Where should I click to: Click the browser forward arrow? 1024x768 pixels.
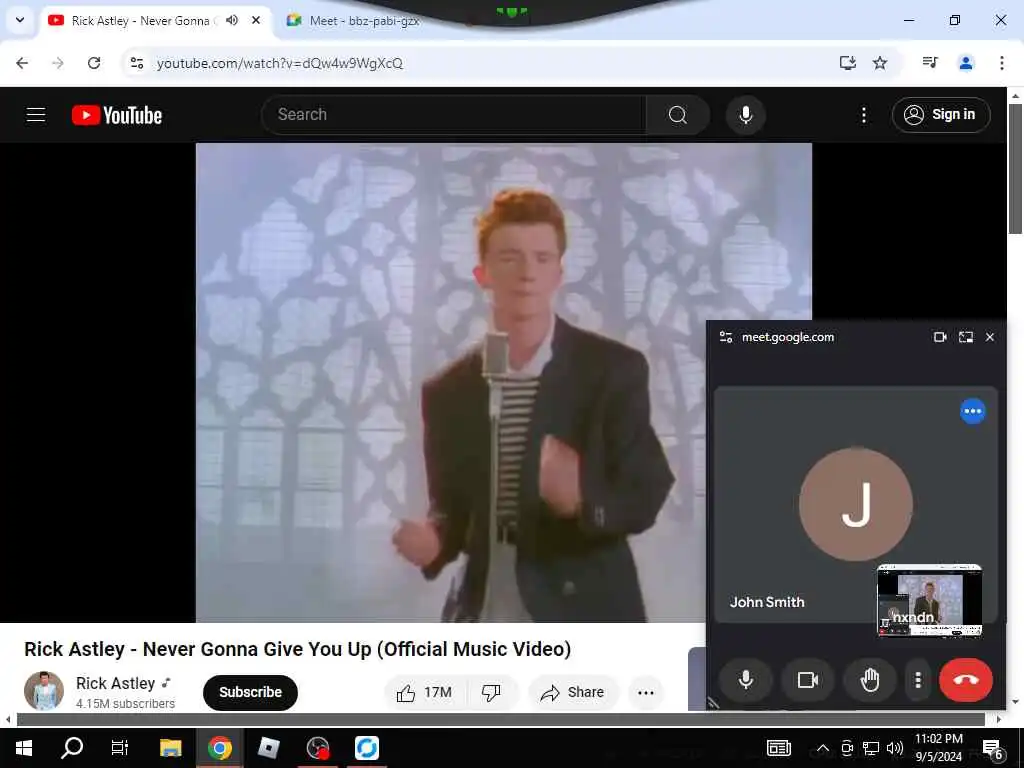pos(57,63)
